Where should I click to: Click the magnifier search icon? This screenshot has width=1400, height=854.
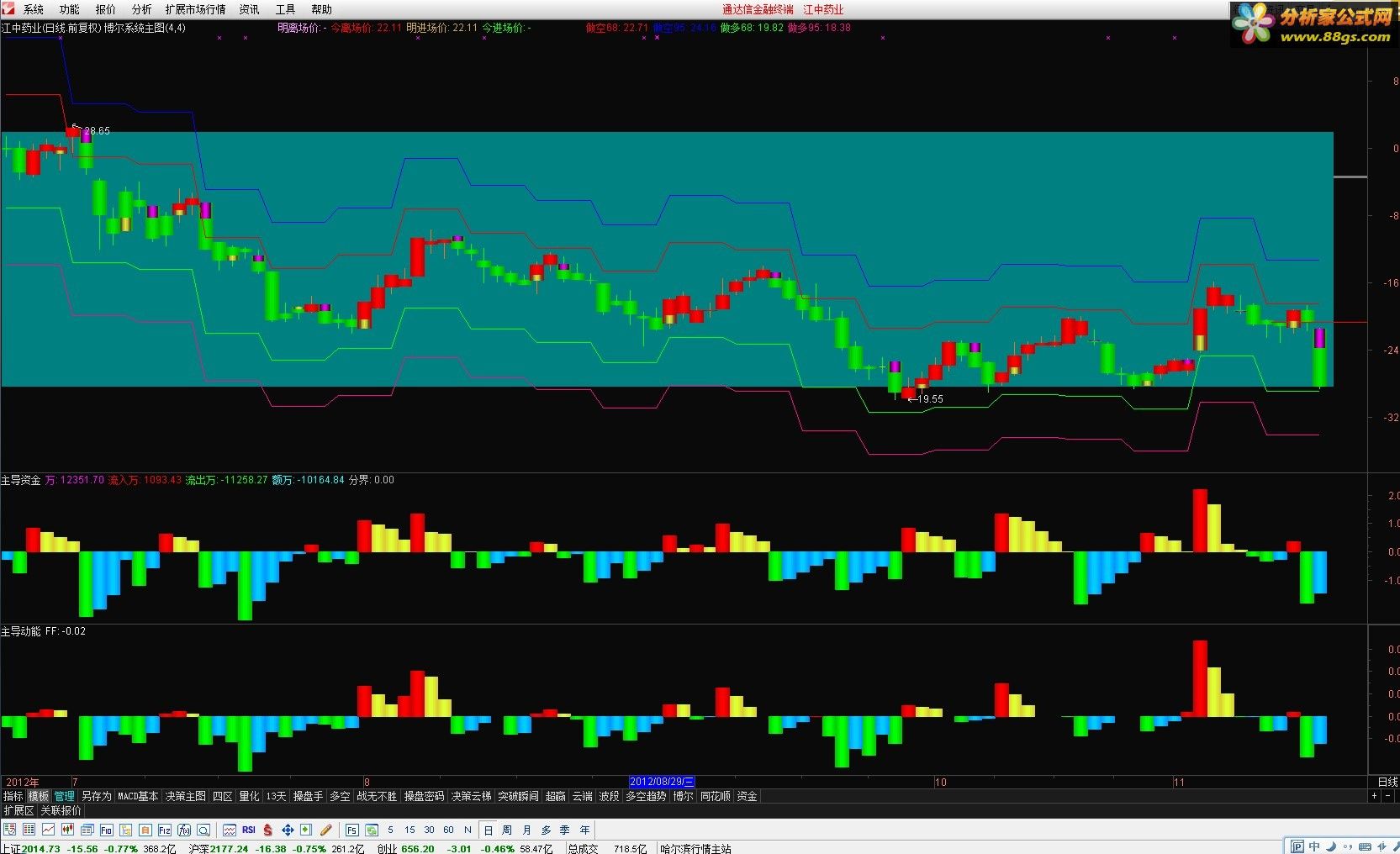click(203, 830)
